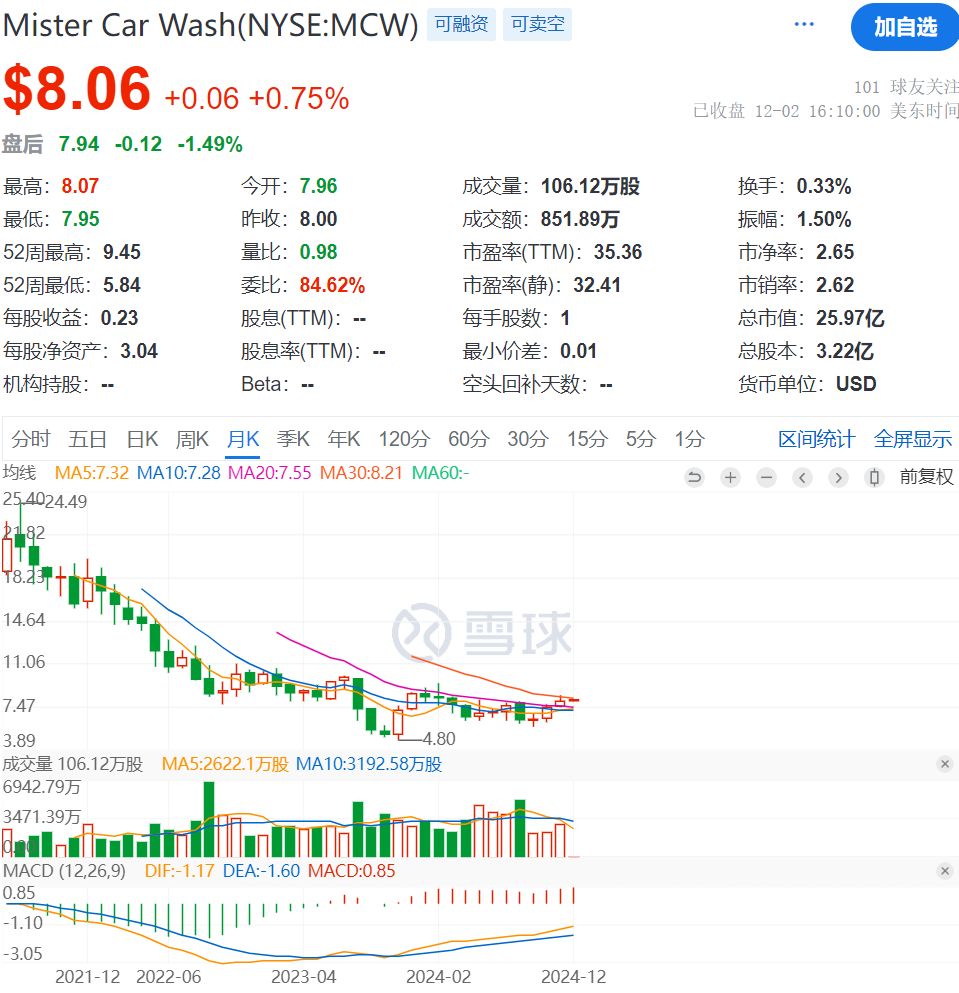
Task: Click the MA30:8.21 moving average label
Action: (x=361, y=473)
